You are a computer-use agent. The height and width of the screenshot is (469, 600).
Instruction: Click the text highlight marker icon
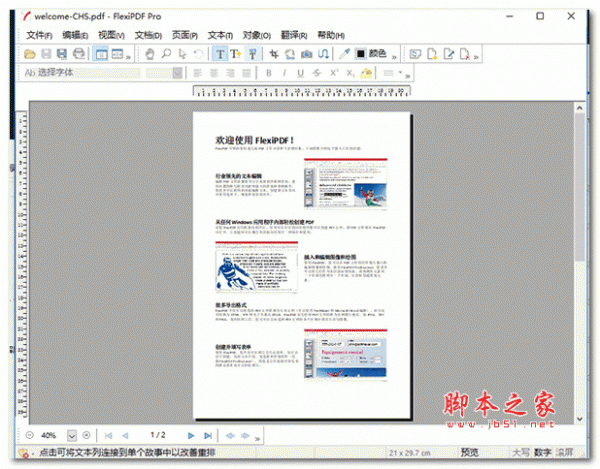(x=366, y=73)
